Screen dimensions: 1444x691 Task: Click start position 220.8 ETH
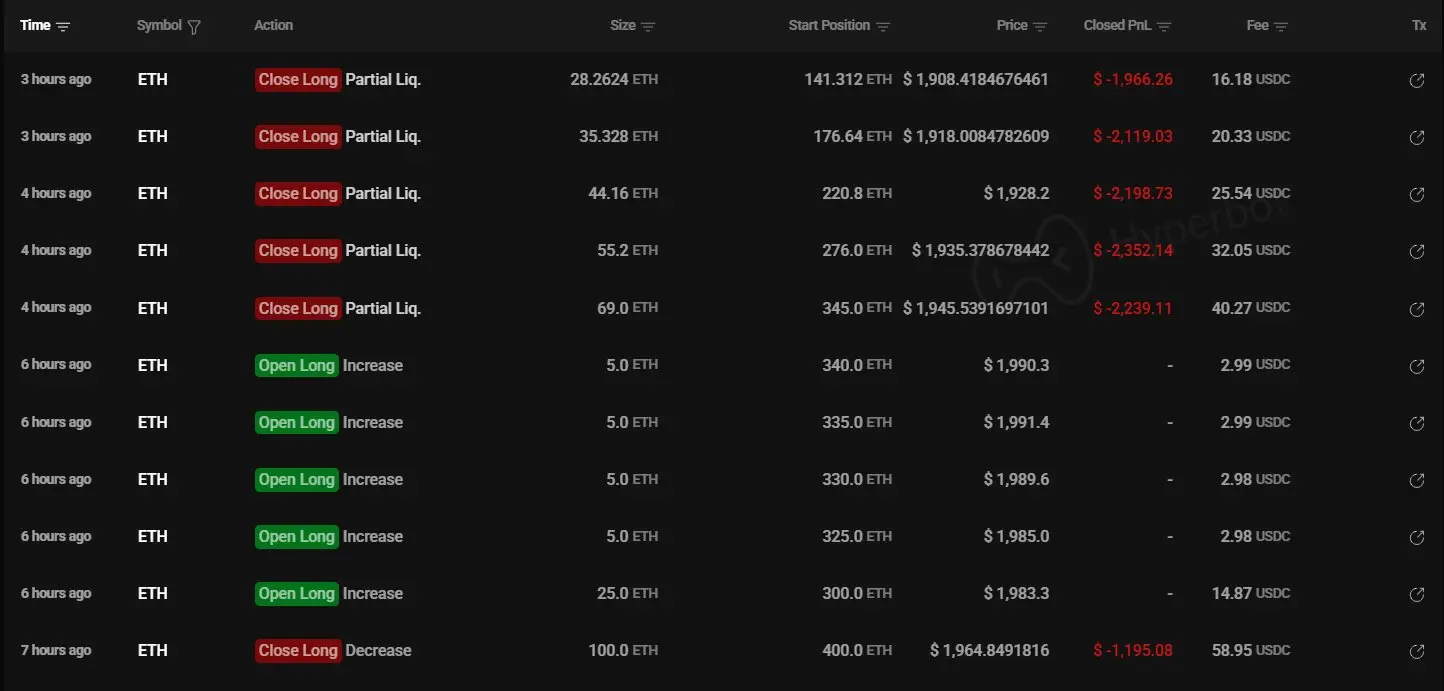[857, 194]
